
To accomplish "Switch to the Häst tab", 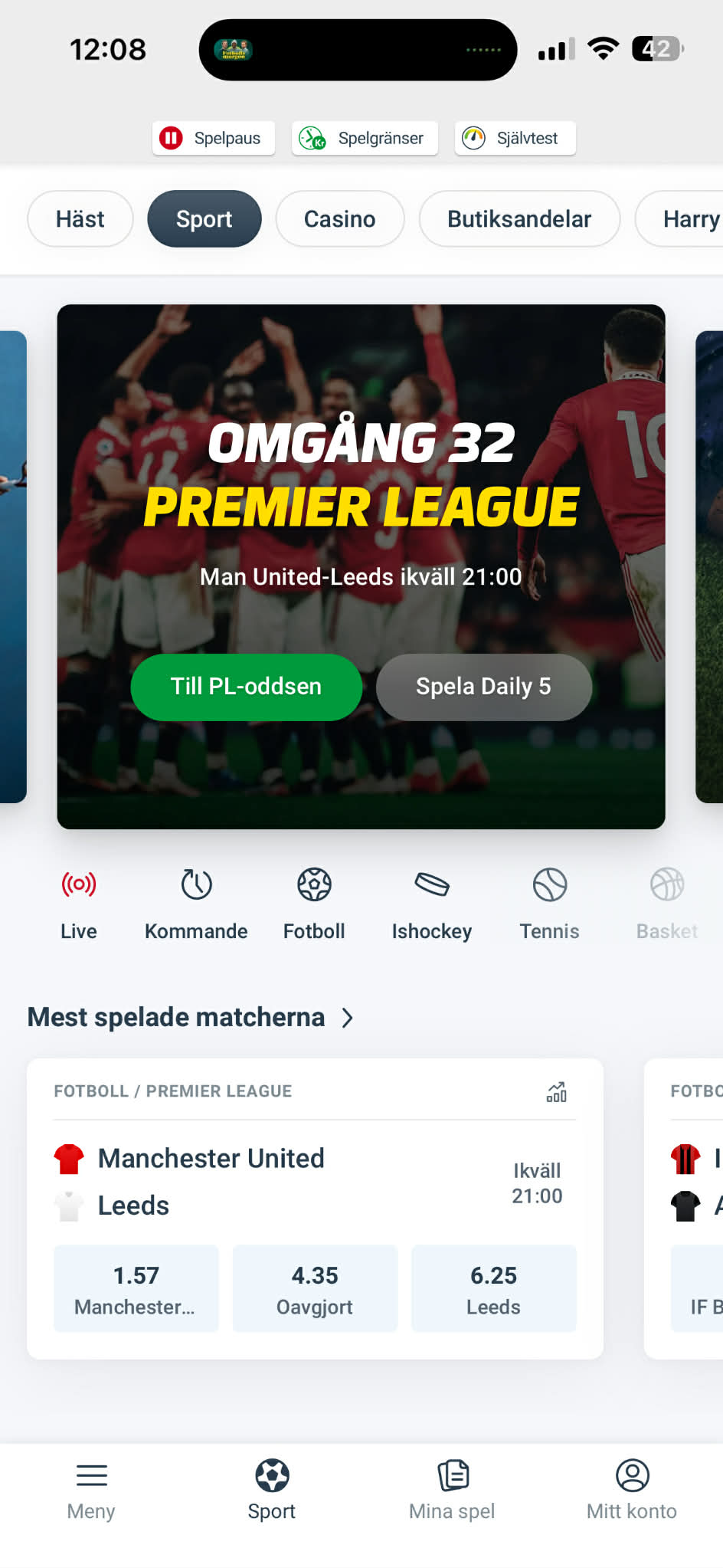I will pos(80,219).
